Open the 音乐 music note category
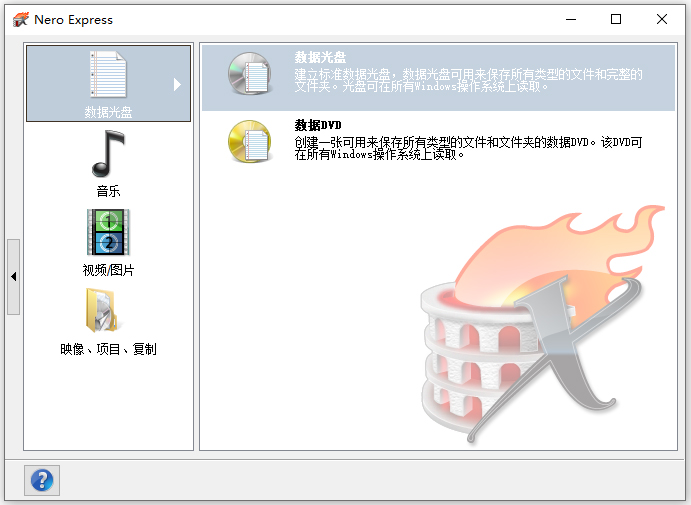The image size is (691, 505). [108, 153]
